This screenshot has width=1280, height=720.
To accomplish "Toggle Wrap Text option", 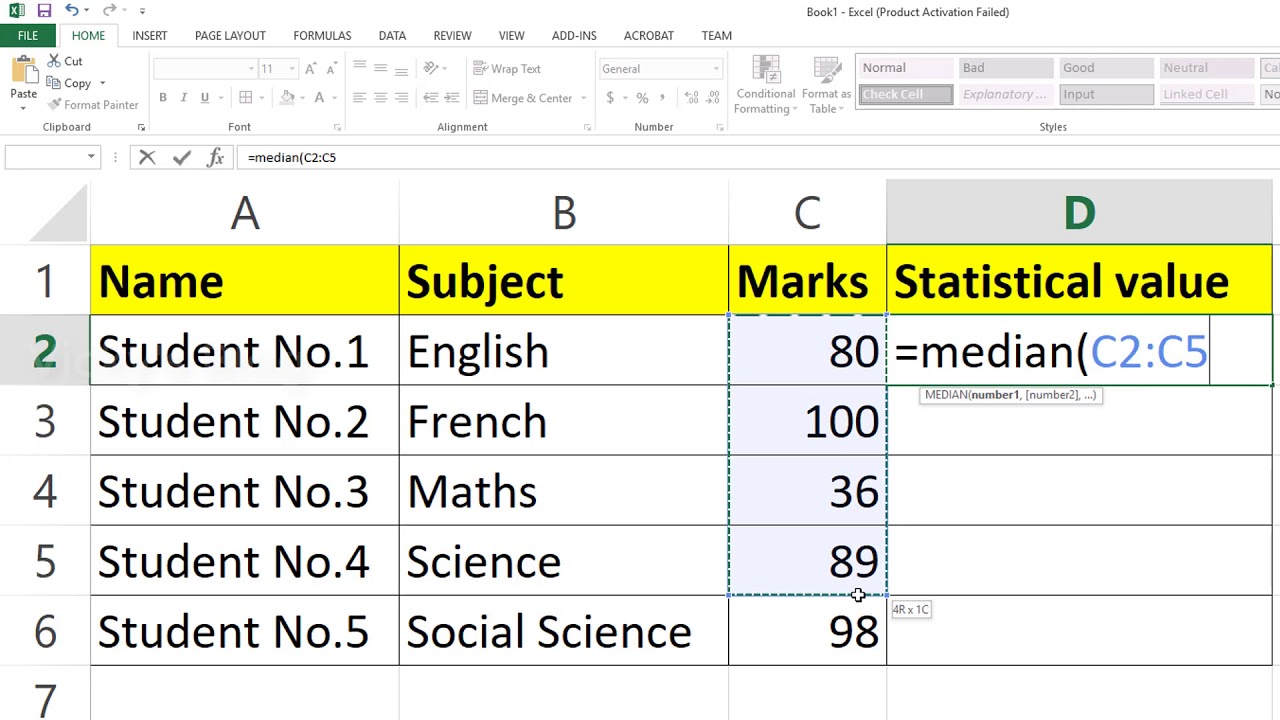I will 507,69.
